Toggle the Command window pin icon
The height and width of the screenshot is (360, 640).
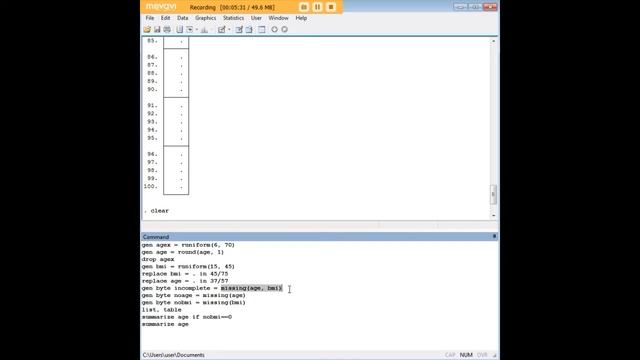tap(494, 236)
